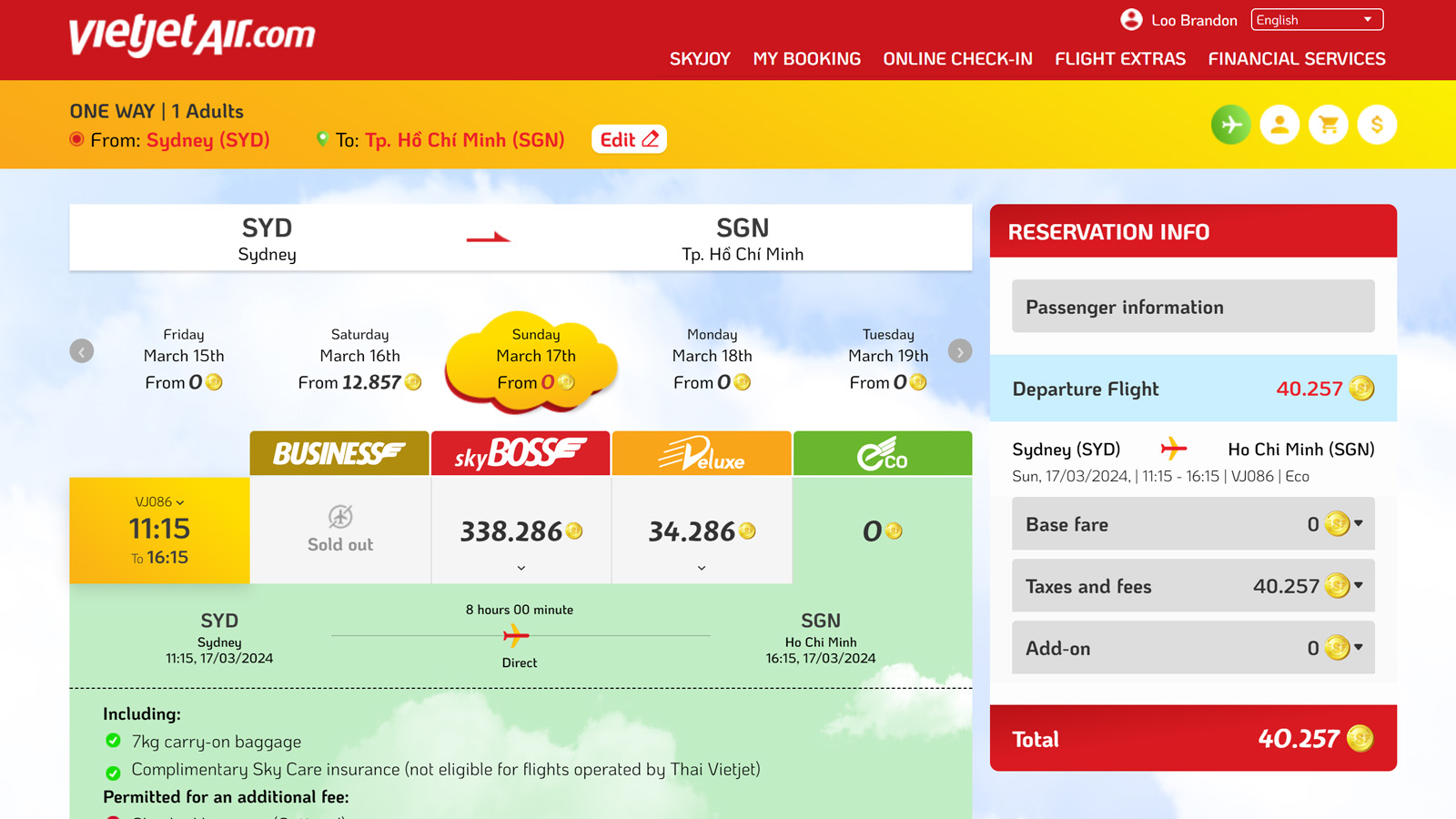Click the destination pin icon by To
The image size is (1456, 819).
pos(321,139)
